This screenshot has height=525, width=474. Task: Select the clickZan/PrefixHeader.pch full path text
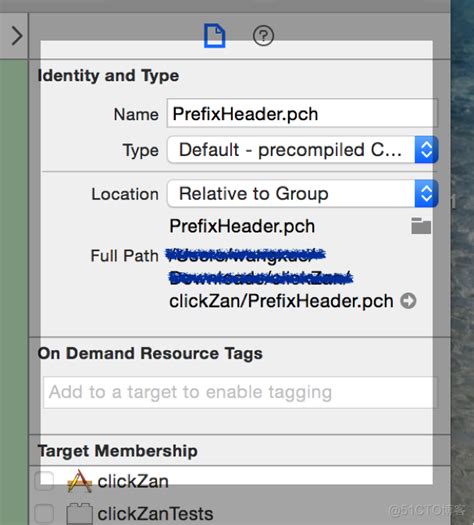point(281,301)
